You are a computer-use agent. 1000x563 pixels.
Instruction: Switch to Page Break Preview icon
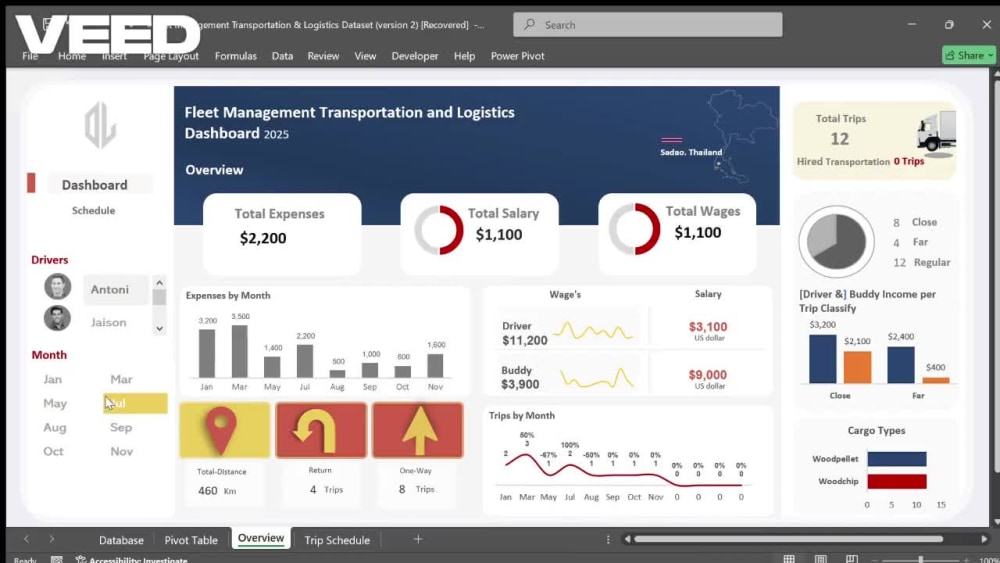point(851,559)
